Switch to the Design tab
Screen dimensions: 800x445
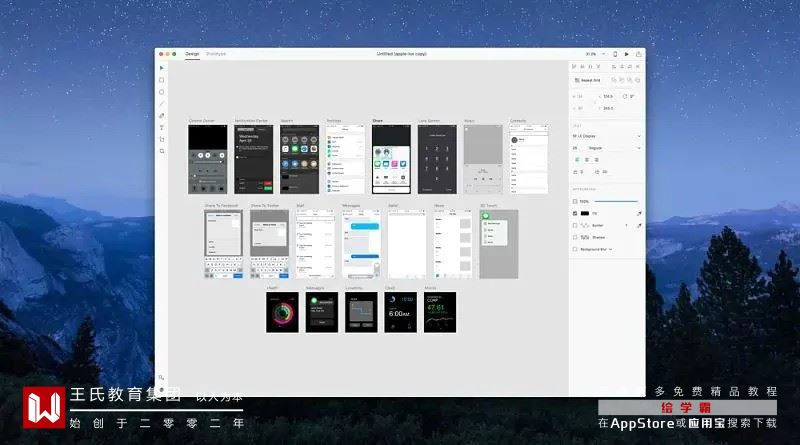pyautogui.click(x=192, y=54)
